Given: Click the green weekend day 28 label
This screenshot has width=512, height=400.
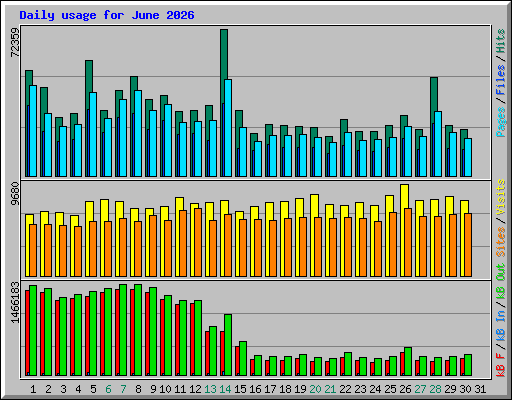Looking at the screenshot, I should tap(435, 389).
